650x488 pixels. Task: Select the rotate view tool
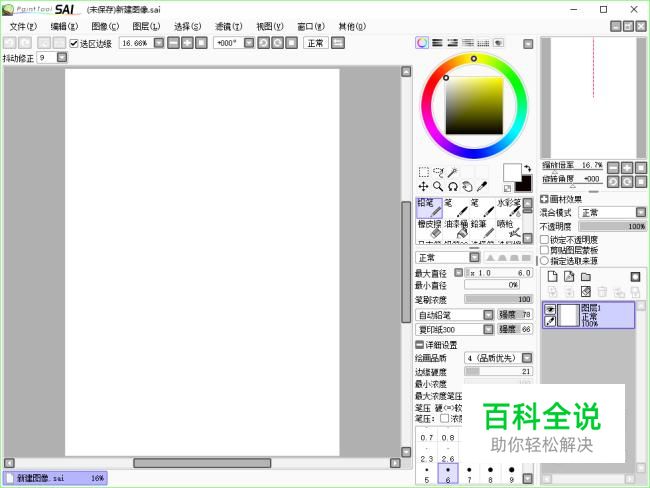[453, 187]
